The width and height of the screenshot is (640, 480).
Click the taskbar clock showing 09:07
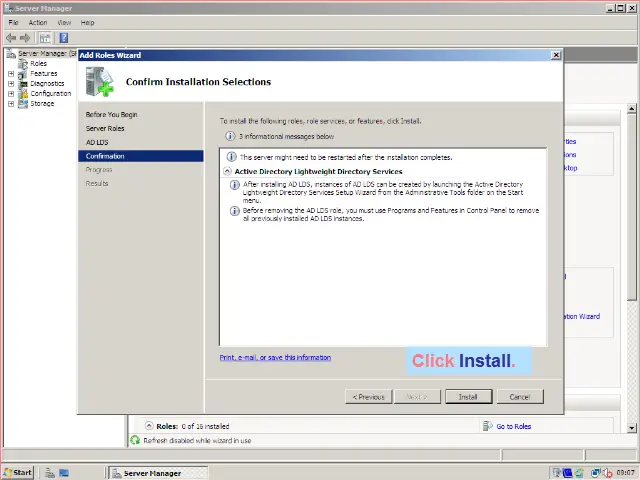pyautogui.click(x=625, y=473)
